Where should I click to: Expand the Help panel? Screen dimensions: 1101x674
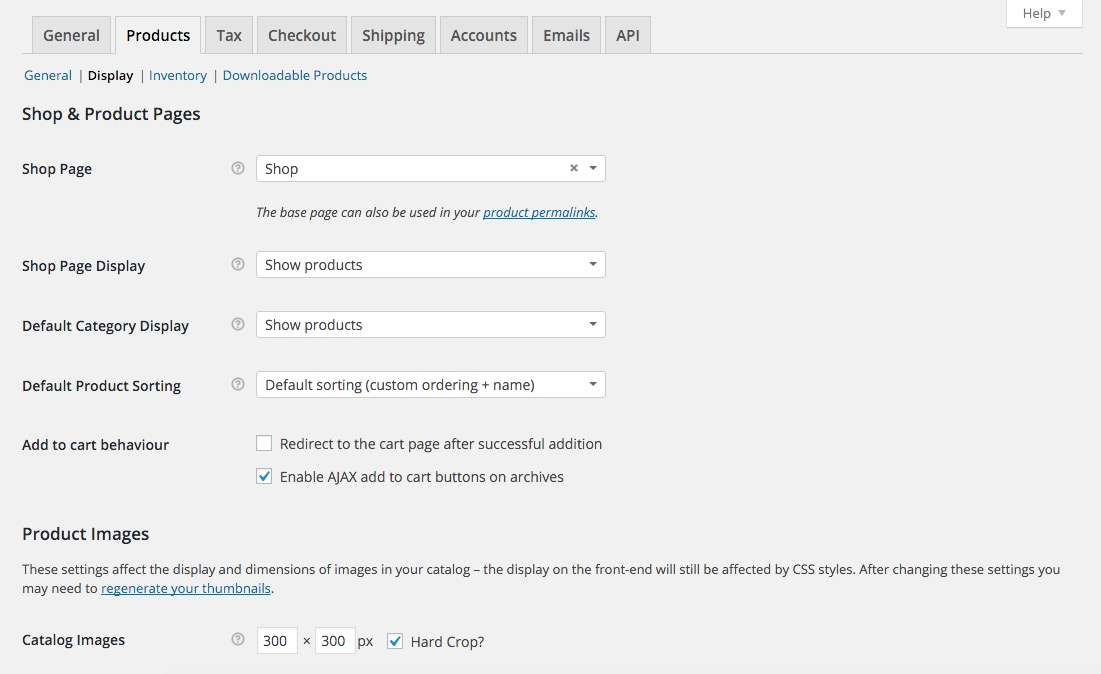[1044, 14]
